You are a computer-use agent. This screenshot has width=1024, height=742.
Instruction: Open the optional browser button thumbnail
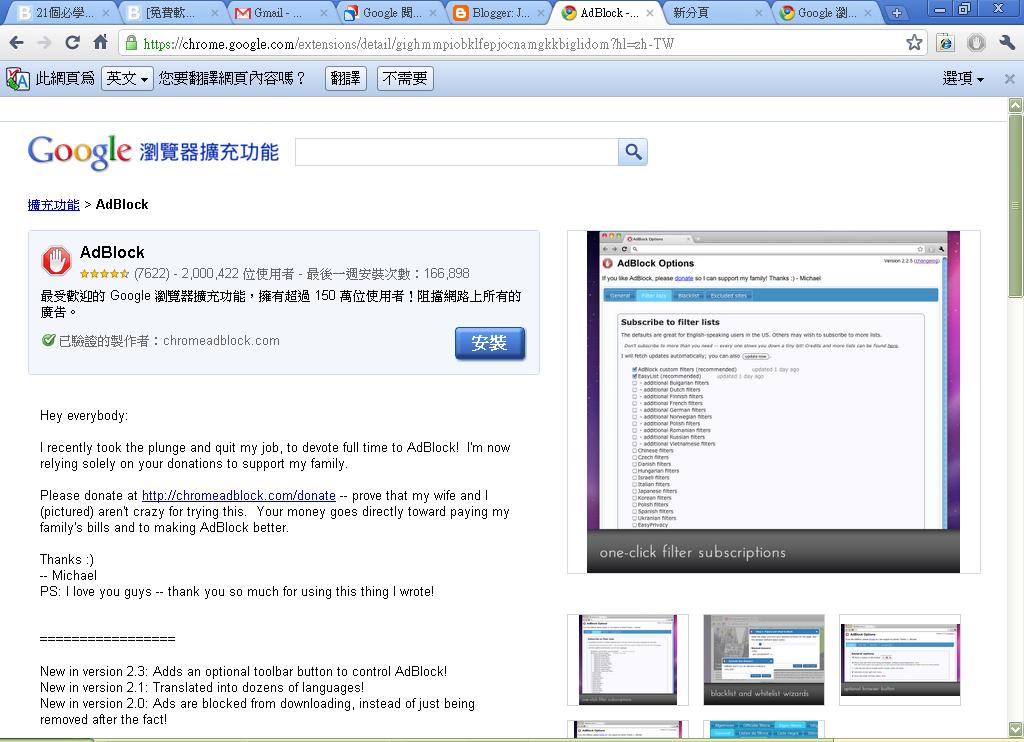pos(899,660)
